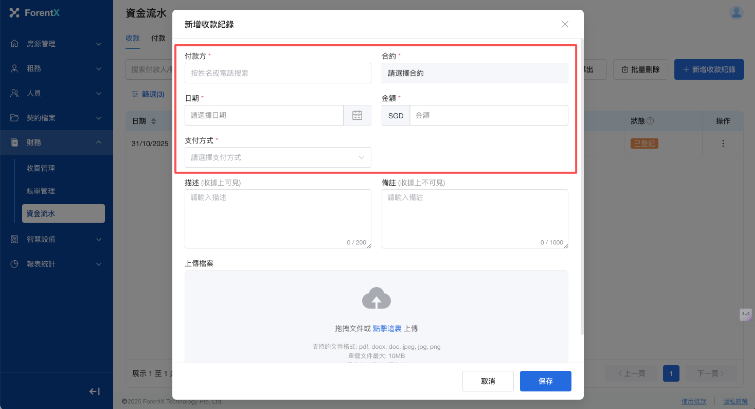This screenshot has height=409, width=755.
Task: Open the three-dot row actions menu
Action: point(723,143)
